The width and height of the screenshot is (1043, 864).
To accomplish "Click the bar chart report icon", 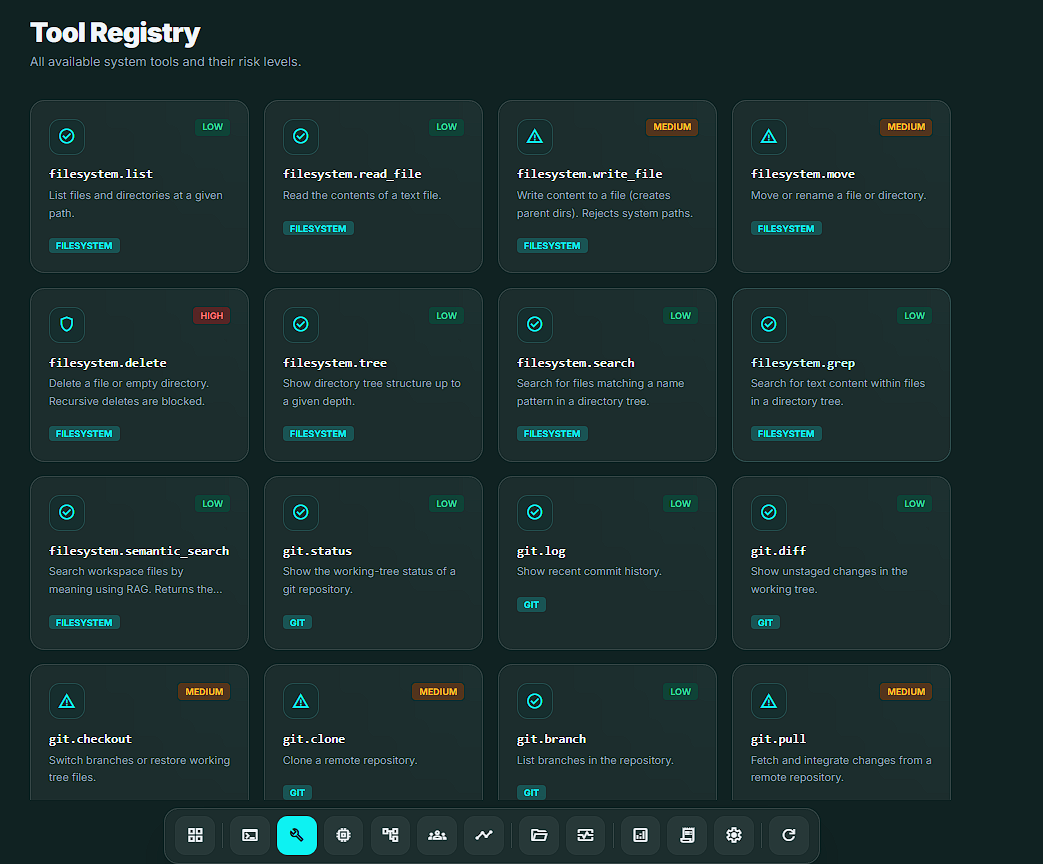I will (640, 835).
